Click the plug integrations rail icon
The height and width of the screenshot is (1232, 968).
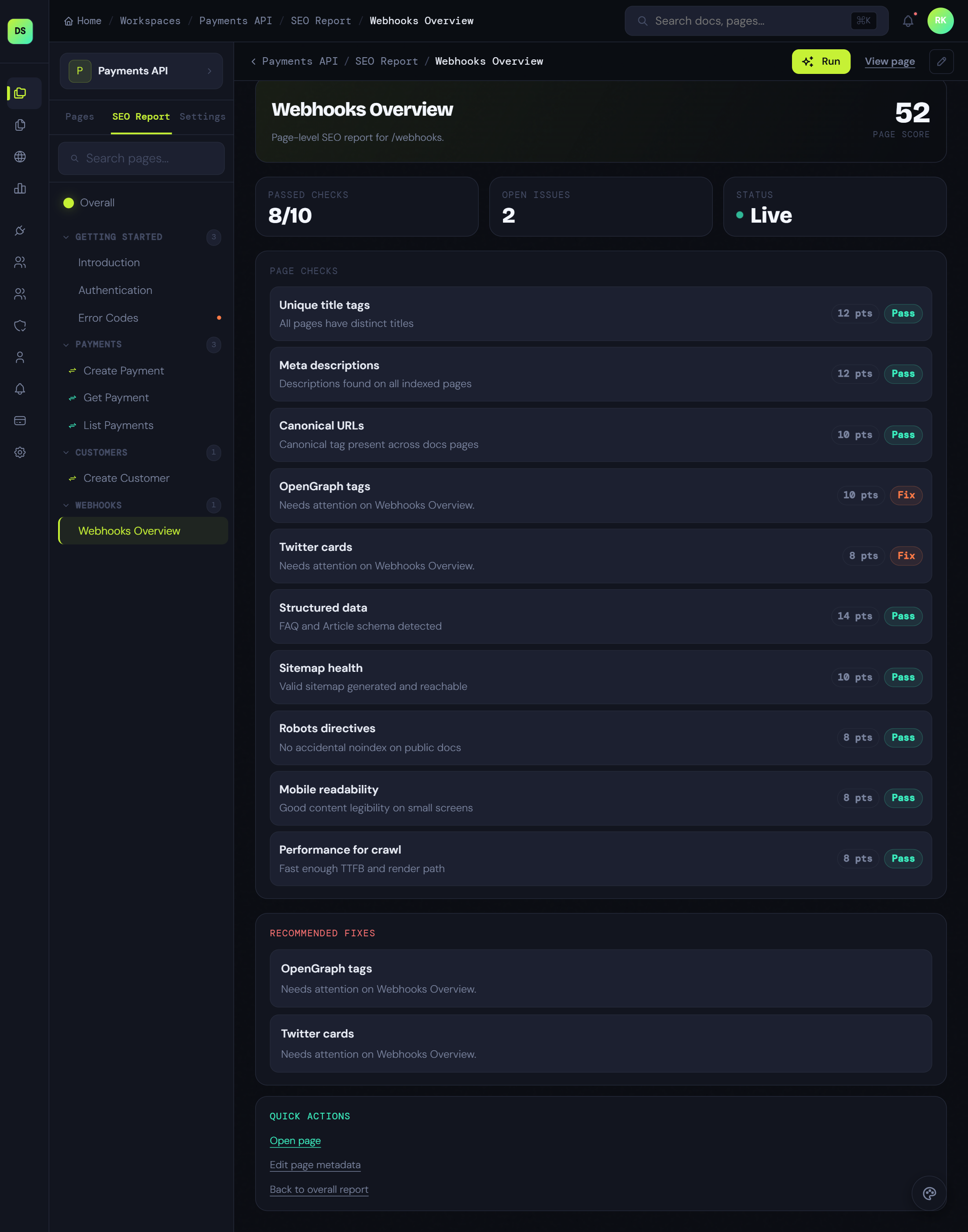(20, 230)
